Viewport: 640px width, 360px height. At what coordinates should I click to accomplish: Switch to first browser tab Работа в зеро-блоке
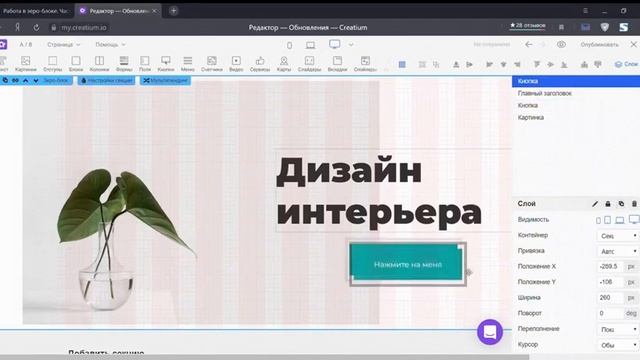click(x=36, y=11)
